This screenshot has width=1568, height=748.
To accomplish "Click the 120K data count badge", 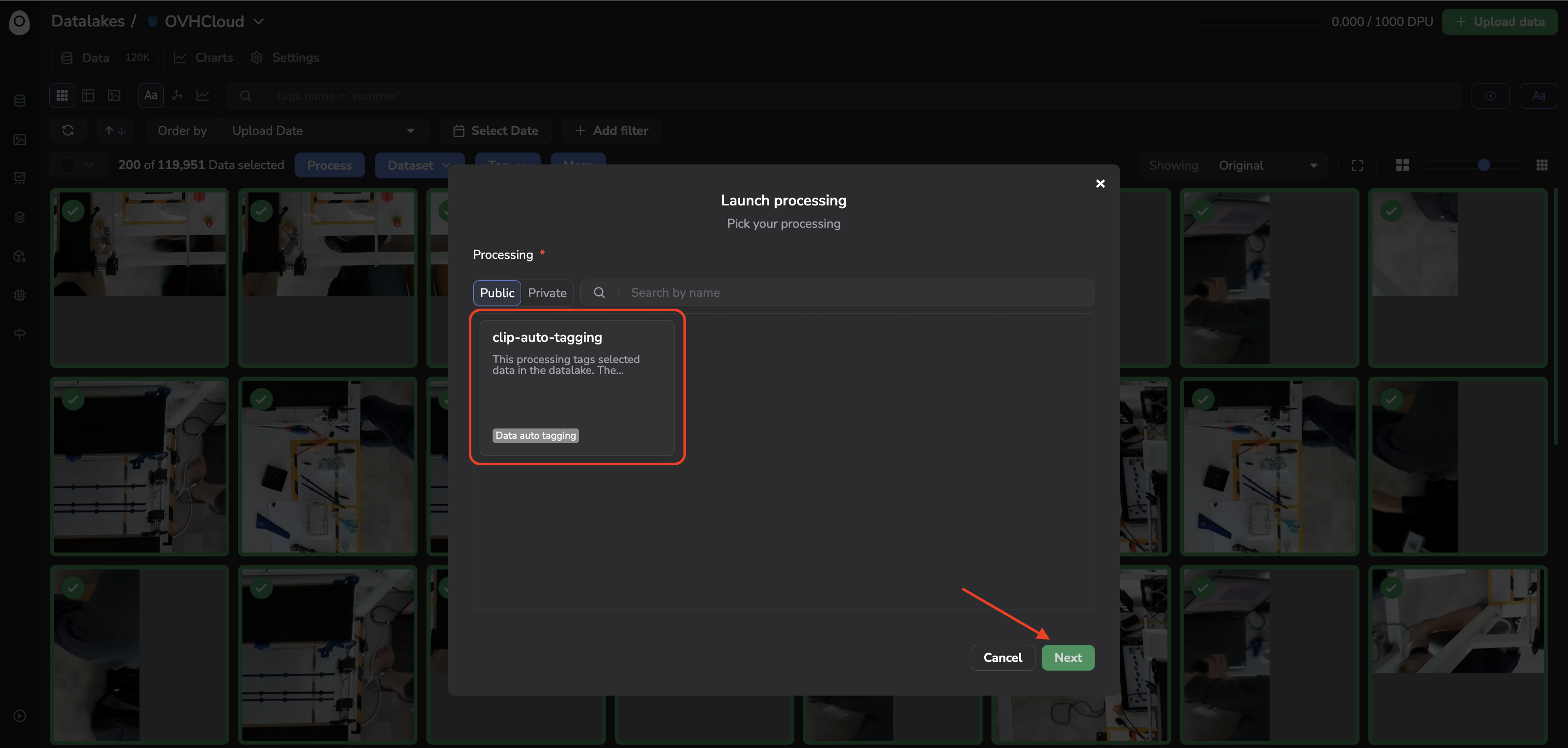I will click(137, 57).
